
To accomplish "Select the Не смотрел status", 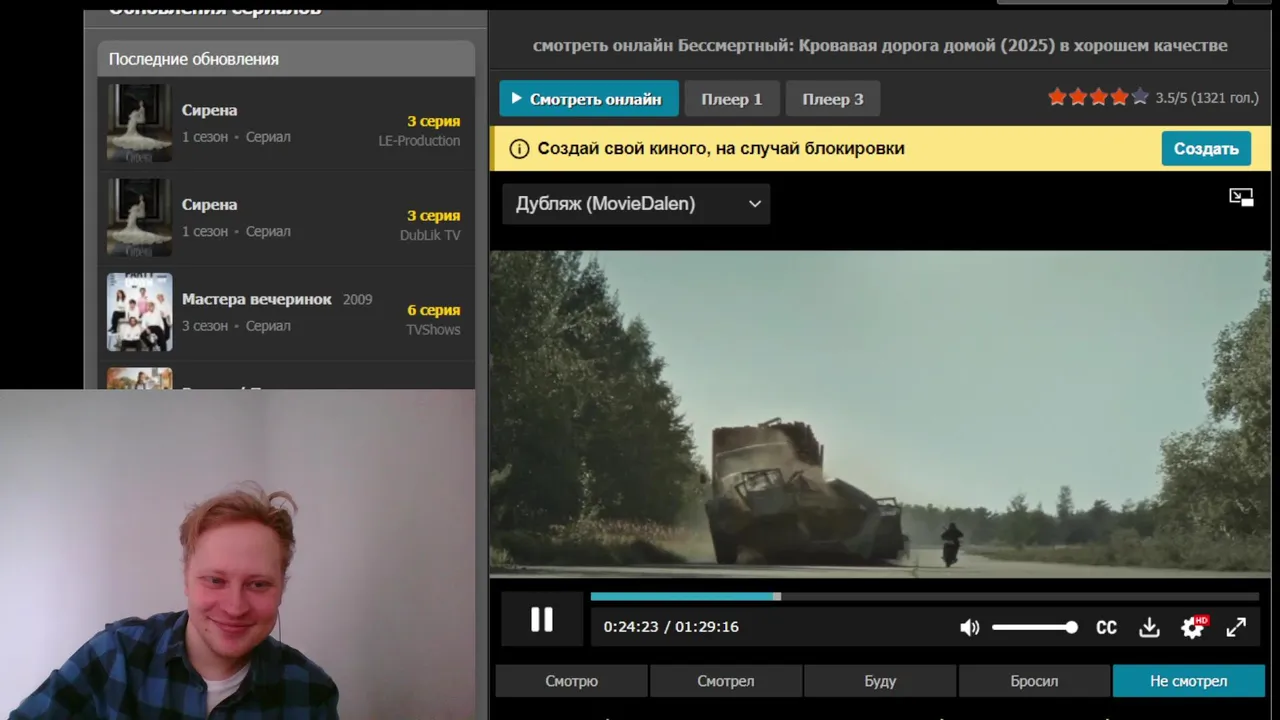I will [1189, 681].
